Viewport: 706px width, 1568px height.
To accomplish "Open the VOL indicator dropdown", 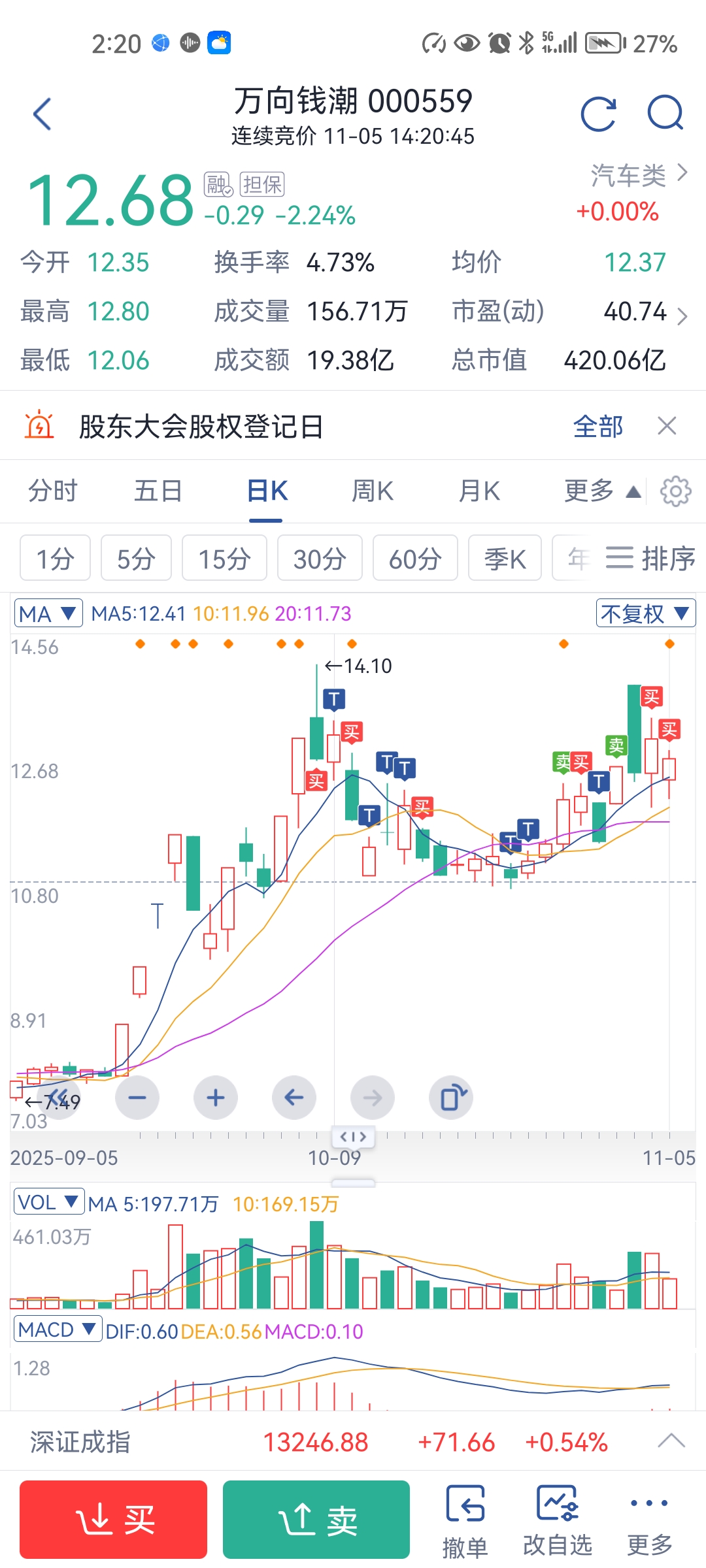I will coord(49,1202).
